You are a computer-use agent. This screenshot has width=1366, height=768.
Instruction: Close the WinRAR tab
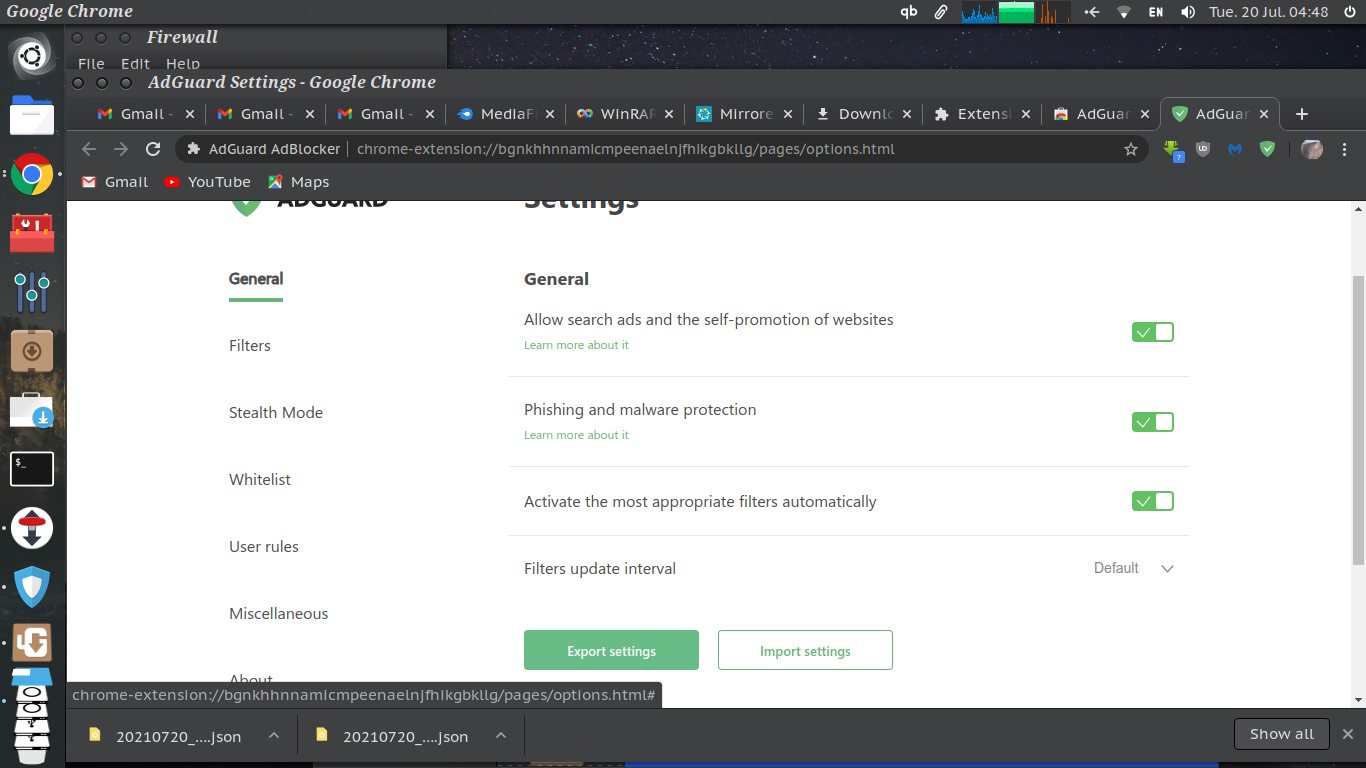668,114
